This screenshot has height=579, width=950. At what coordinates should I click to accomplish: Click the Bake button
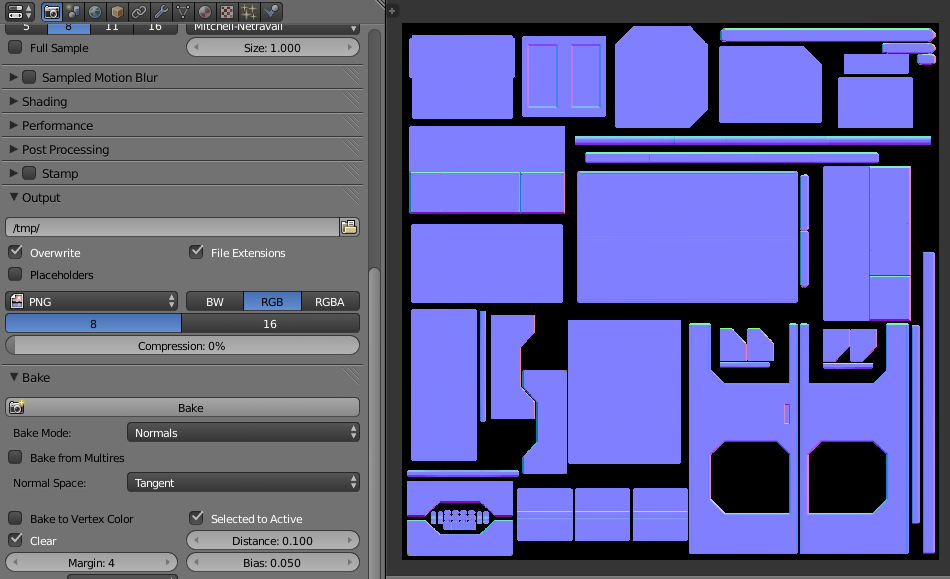click(182, 407)
